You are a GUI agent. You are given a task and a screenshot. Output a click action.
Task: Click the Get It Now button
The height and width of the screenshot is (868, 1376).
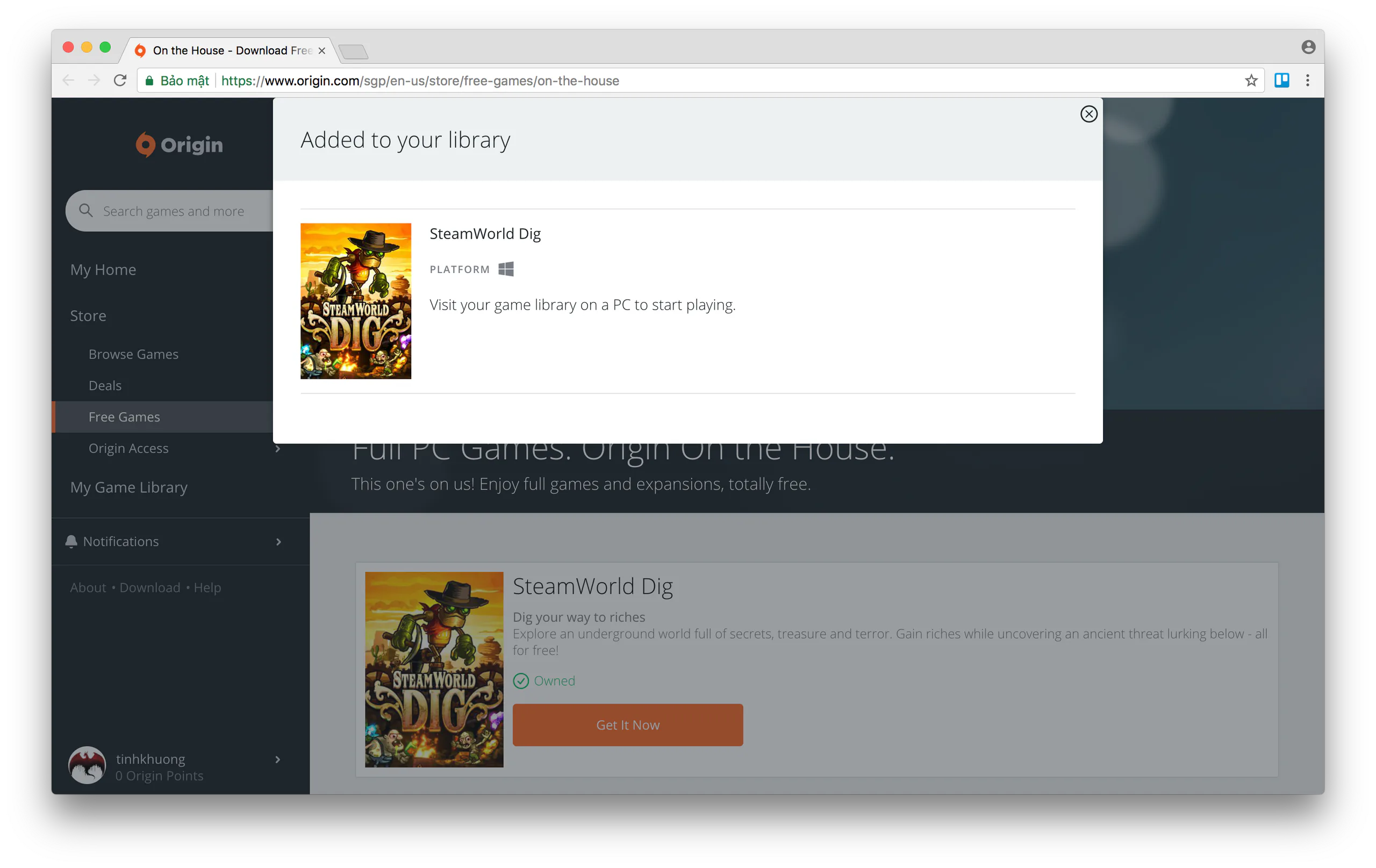click(627, 724)
